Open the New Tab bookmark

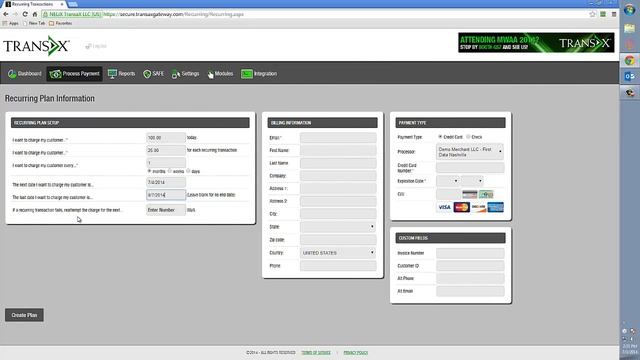click(34, 23)
